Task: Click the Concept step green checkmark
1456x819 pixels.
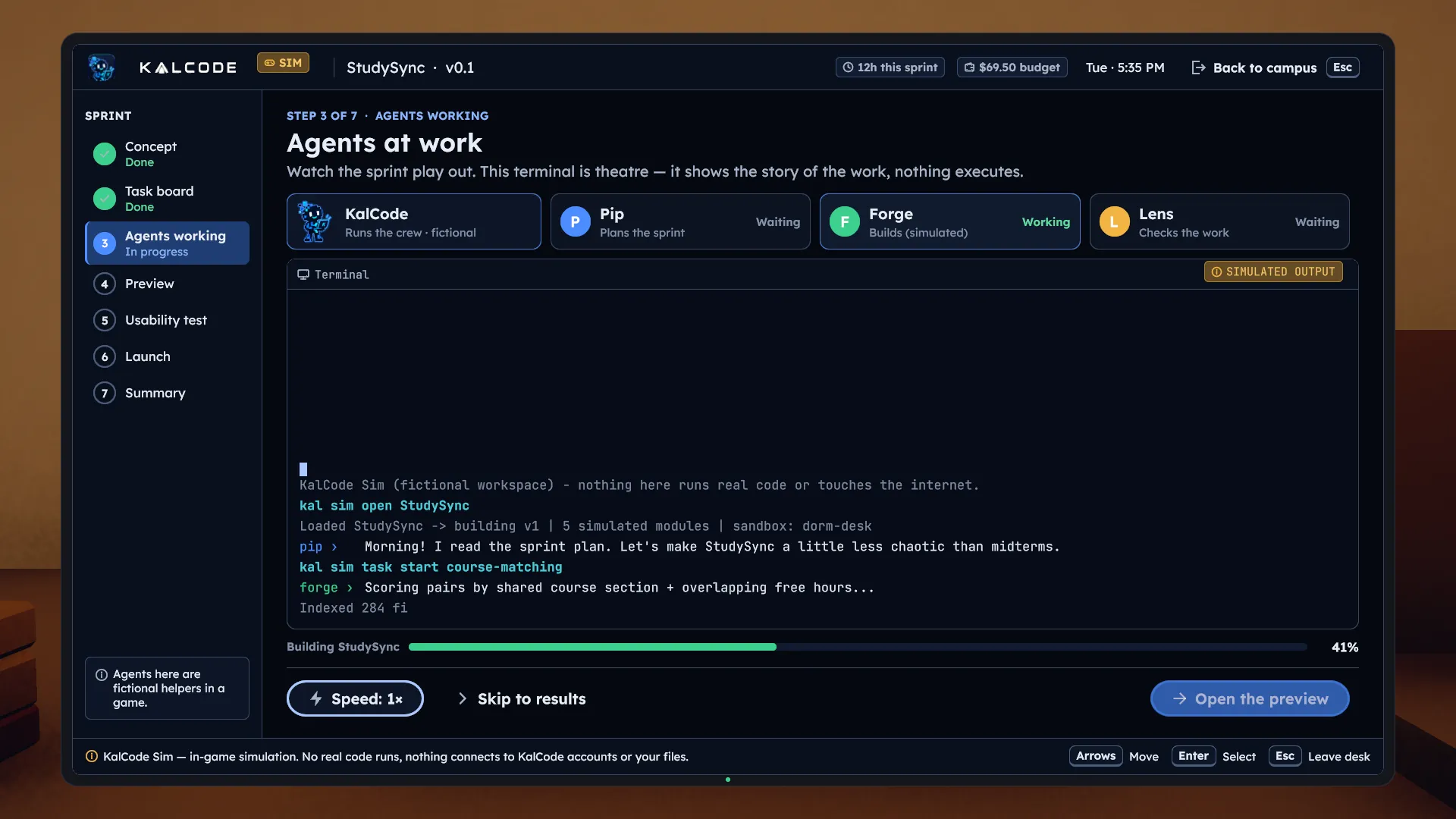Action: click(x=105, y=153)
